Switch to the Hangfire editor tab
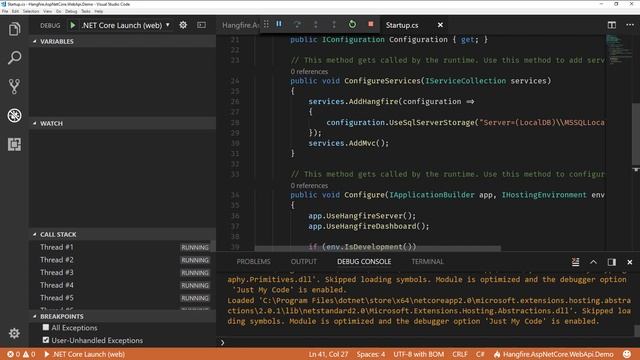Image resolution: width=640 pixels, height=360 pixels. (240, 25)
